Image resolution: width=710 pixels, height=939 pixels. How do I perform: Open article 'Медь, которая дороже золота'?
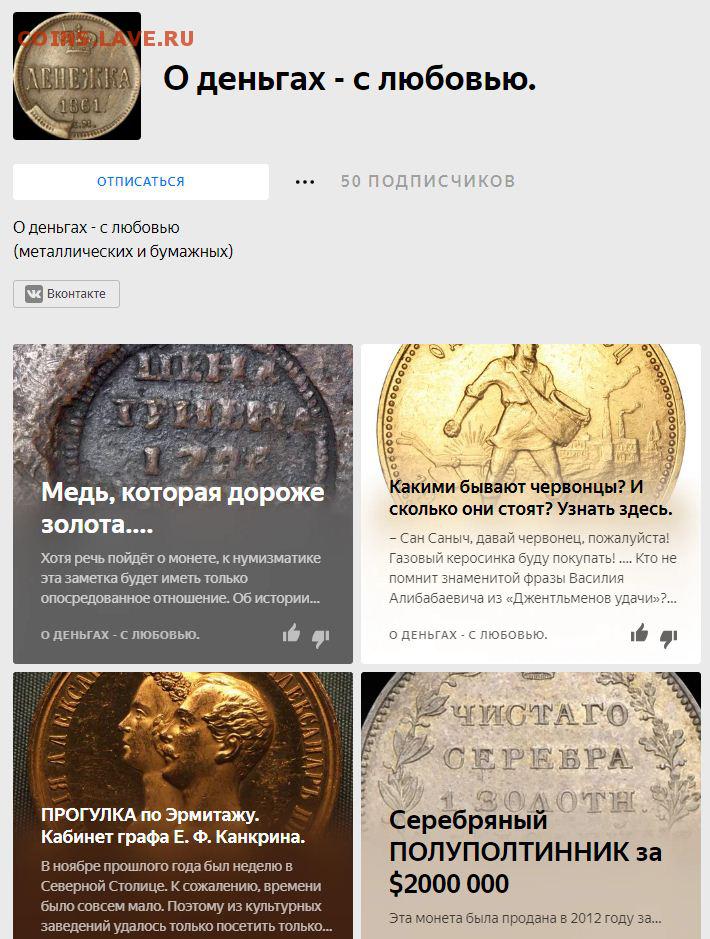pos(183,508)
